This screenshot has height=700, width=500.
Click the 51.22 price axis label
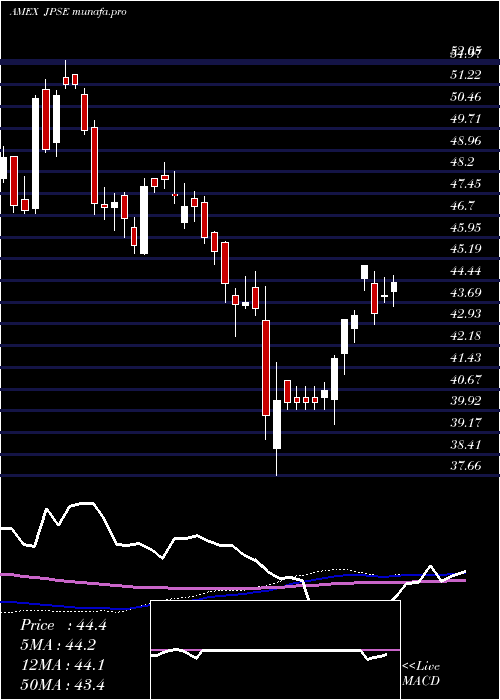point(465,75)
